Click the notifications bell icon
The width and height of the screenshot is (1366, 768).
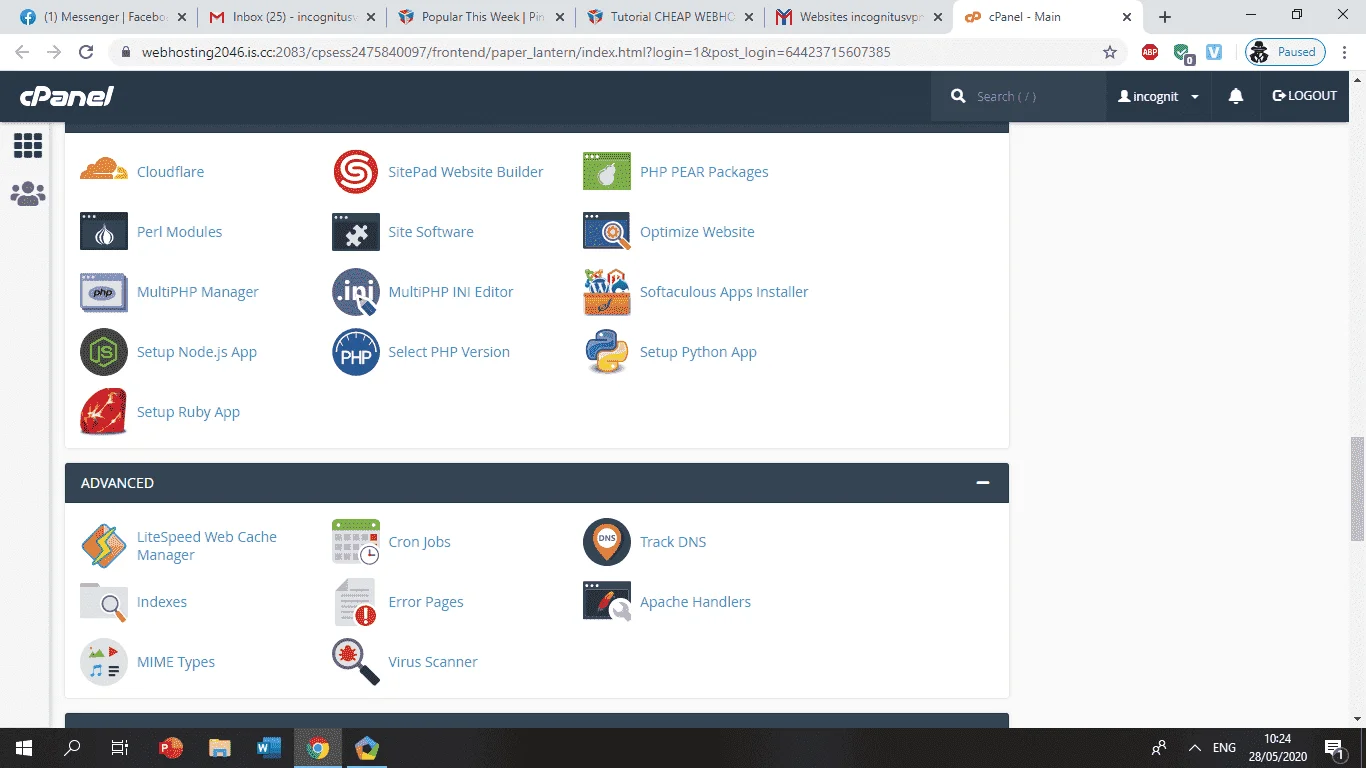1236,96
